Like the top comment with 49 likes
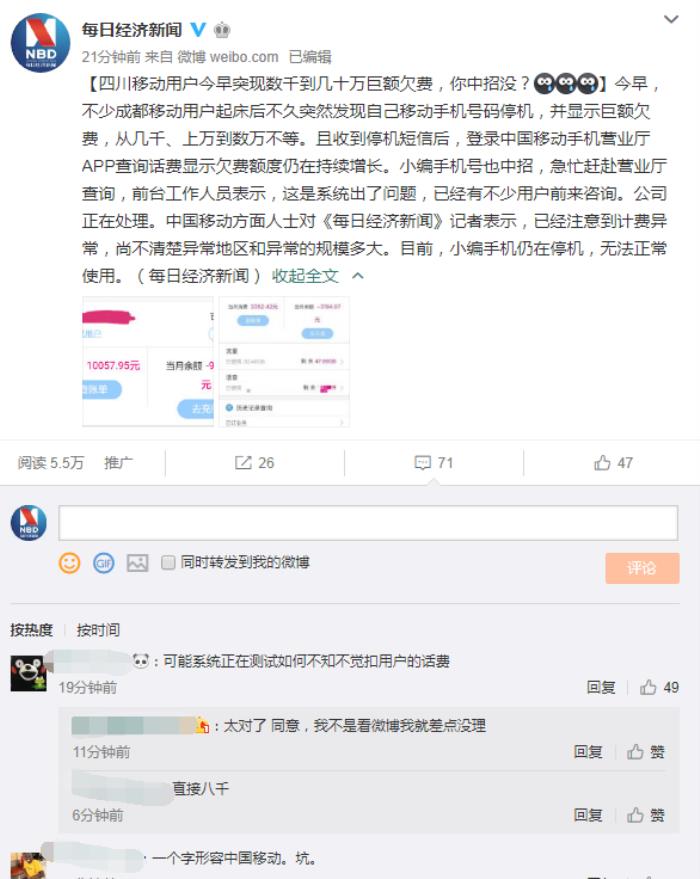 coord(659,687)
